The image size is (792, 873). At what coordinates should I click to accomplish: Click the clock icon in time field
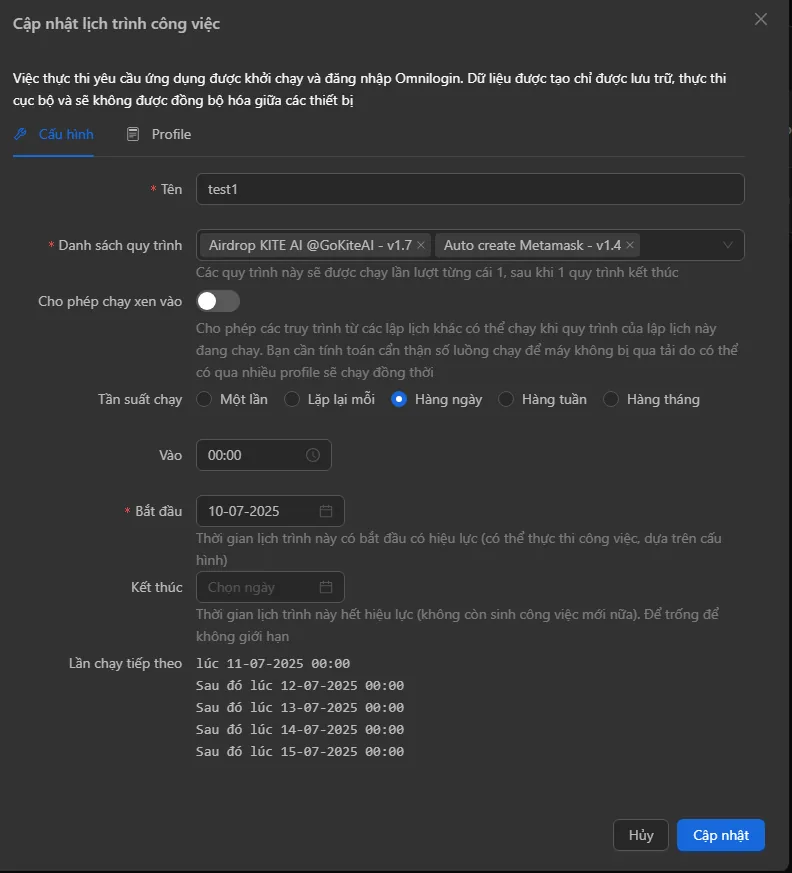pos(313,455)
